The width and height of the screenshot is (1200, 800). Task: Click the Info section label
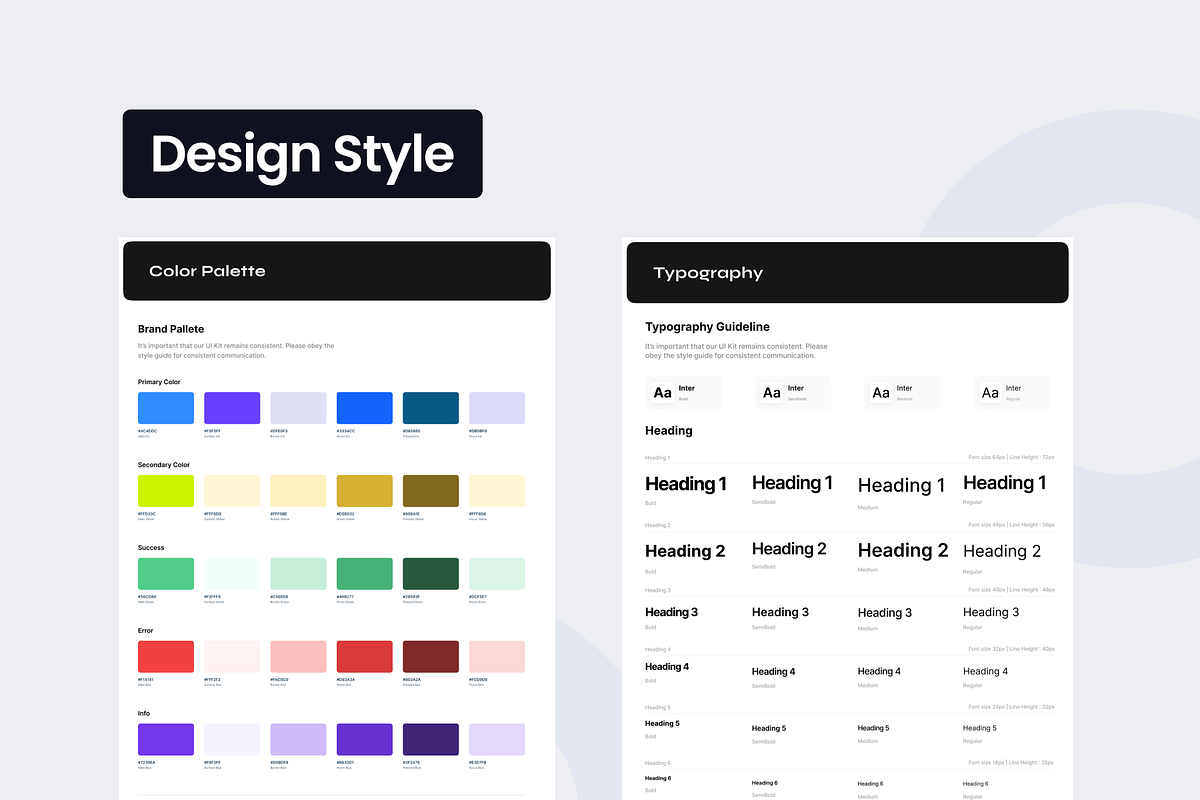pos(144,714)
